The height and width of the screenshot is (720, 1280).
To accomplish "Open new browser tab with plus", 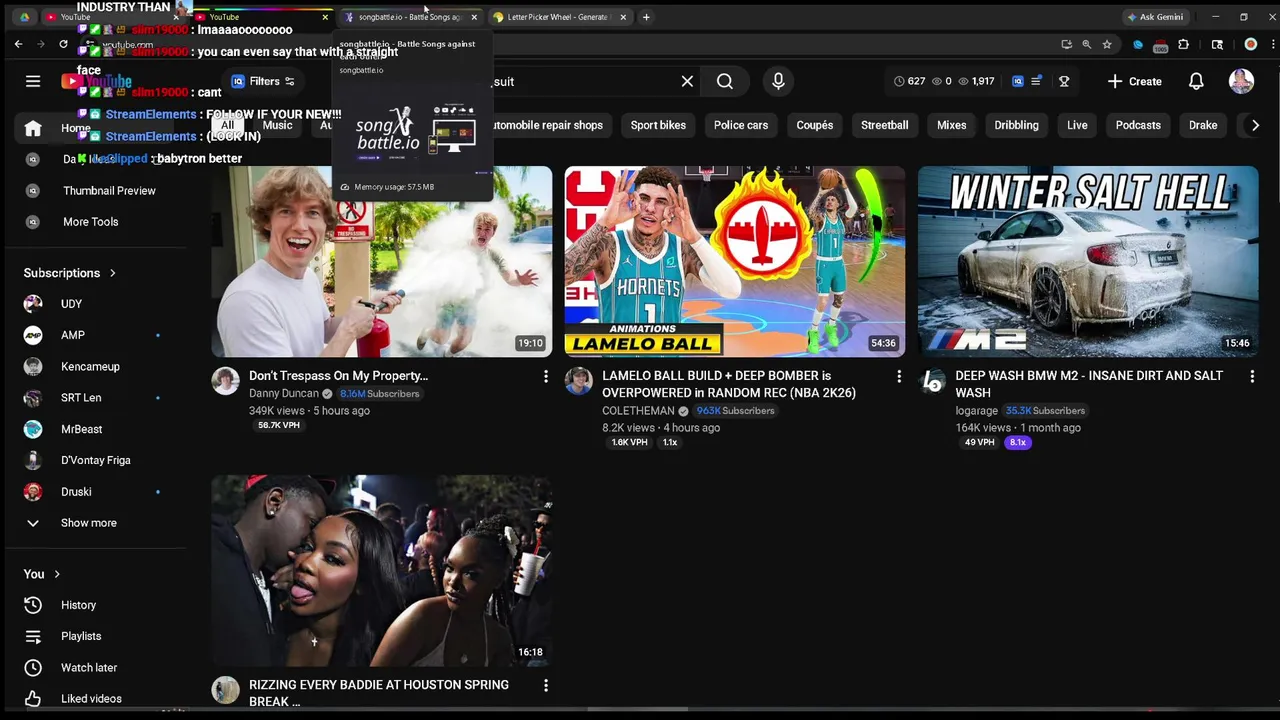I will coord(646,17).
